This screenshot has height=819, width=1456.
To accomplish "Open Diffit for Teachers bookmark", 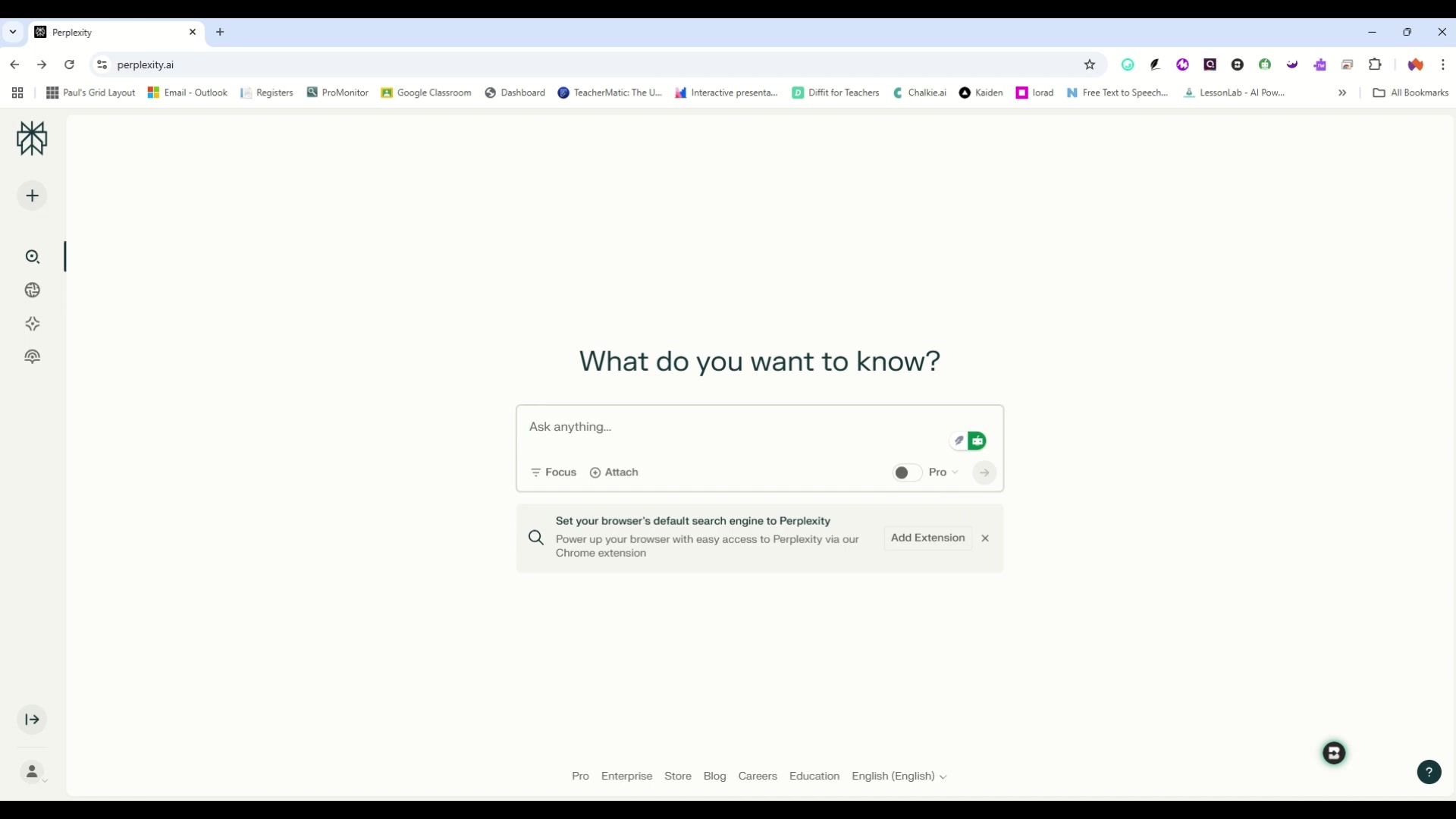I will point(835,93).
